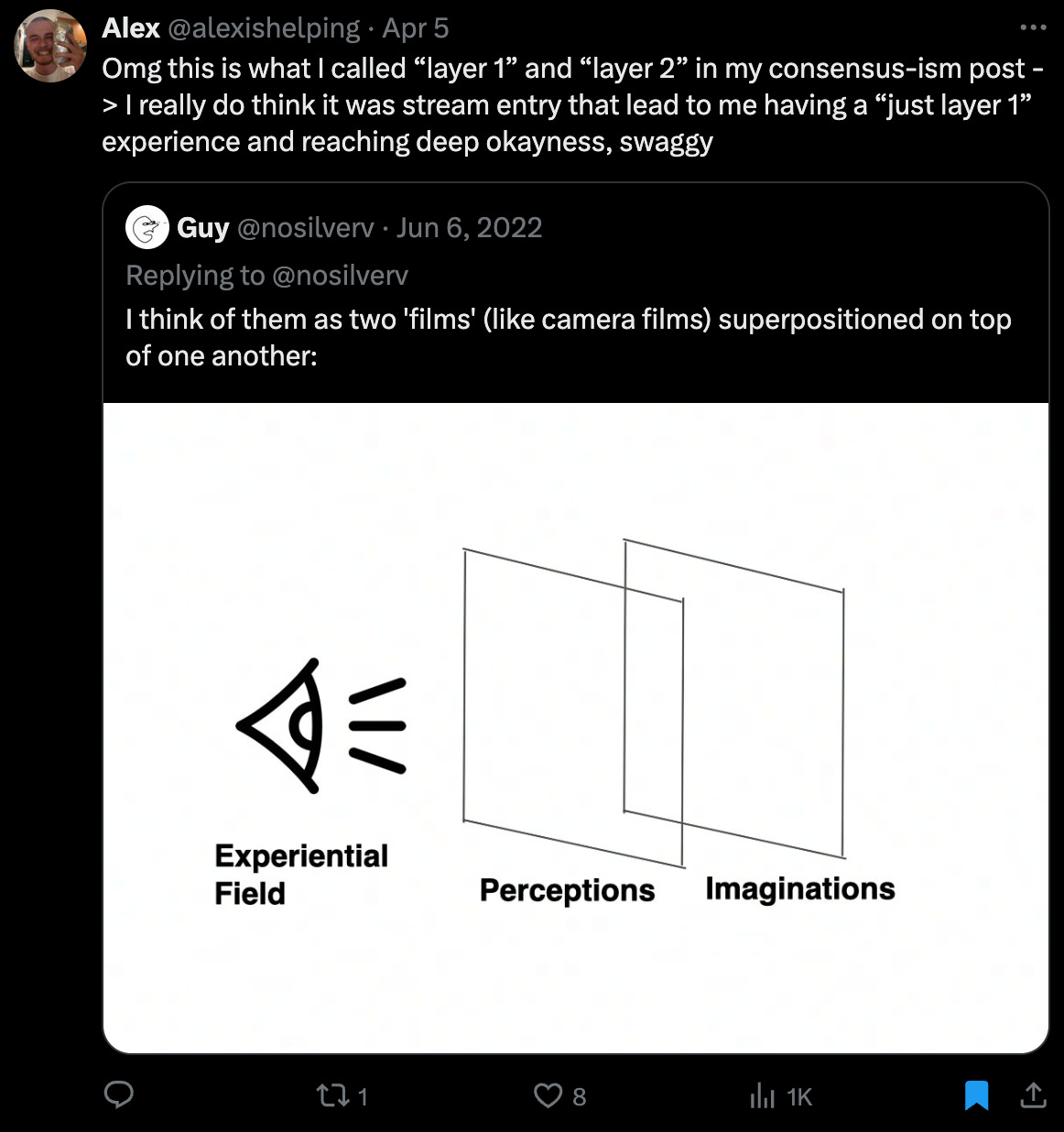Click the Alex display name
This screenshot has width=1064, height=1132.
131,28
